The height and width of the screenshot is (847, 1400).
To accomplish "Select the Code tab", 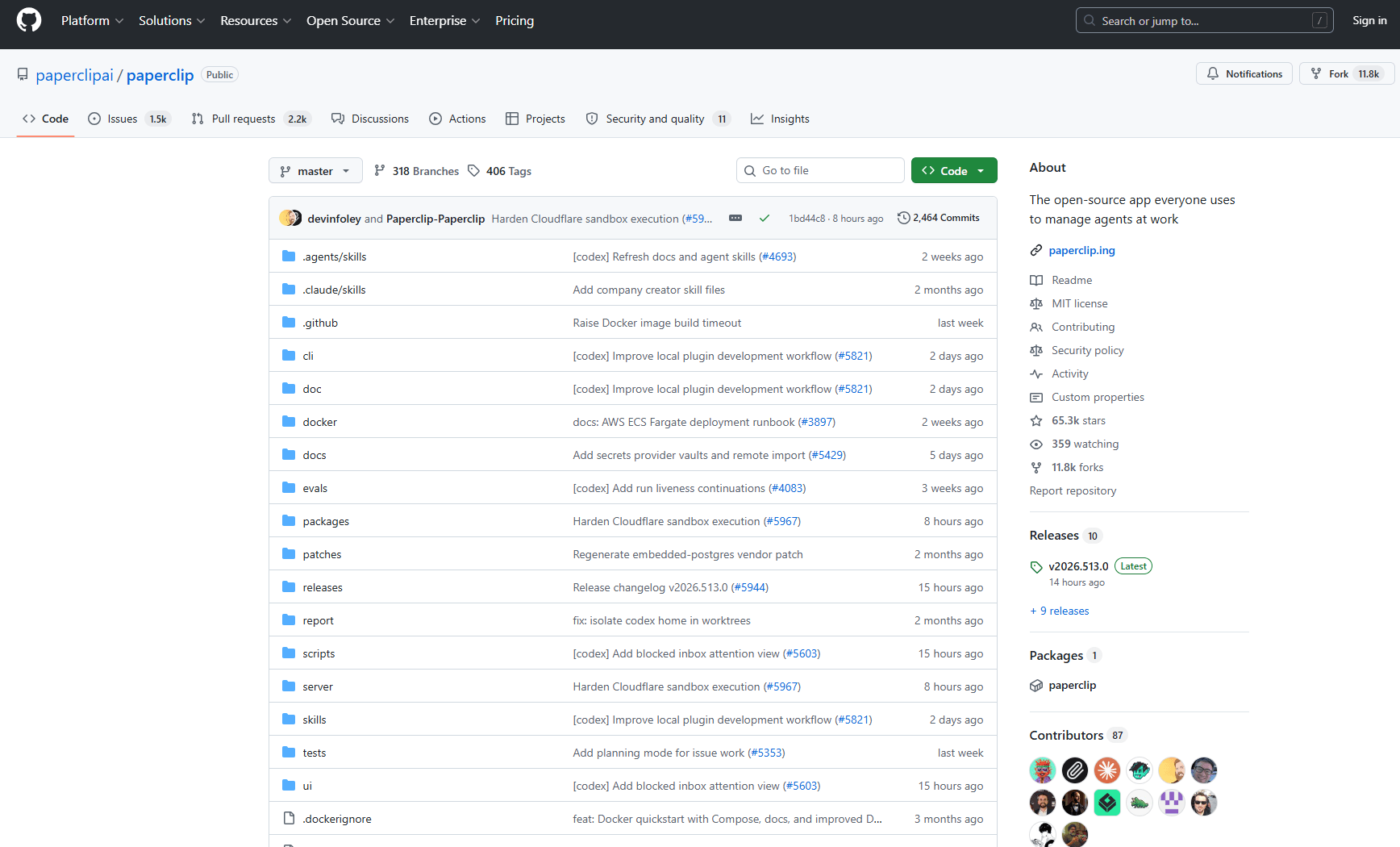I will point(45,119).
